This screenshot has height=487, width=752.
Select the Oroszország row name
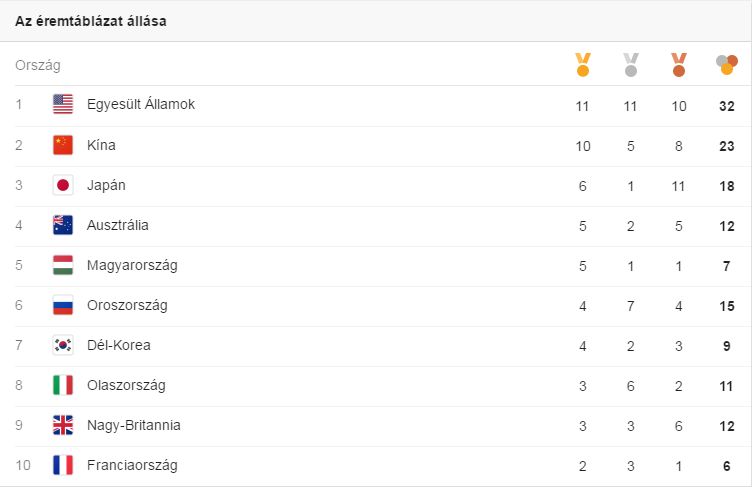click(127, 306)
